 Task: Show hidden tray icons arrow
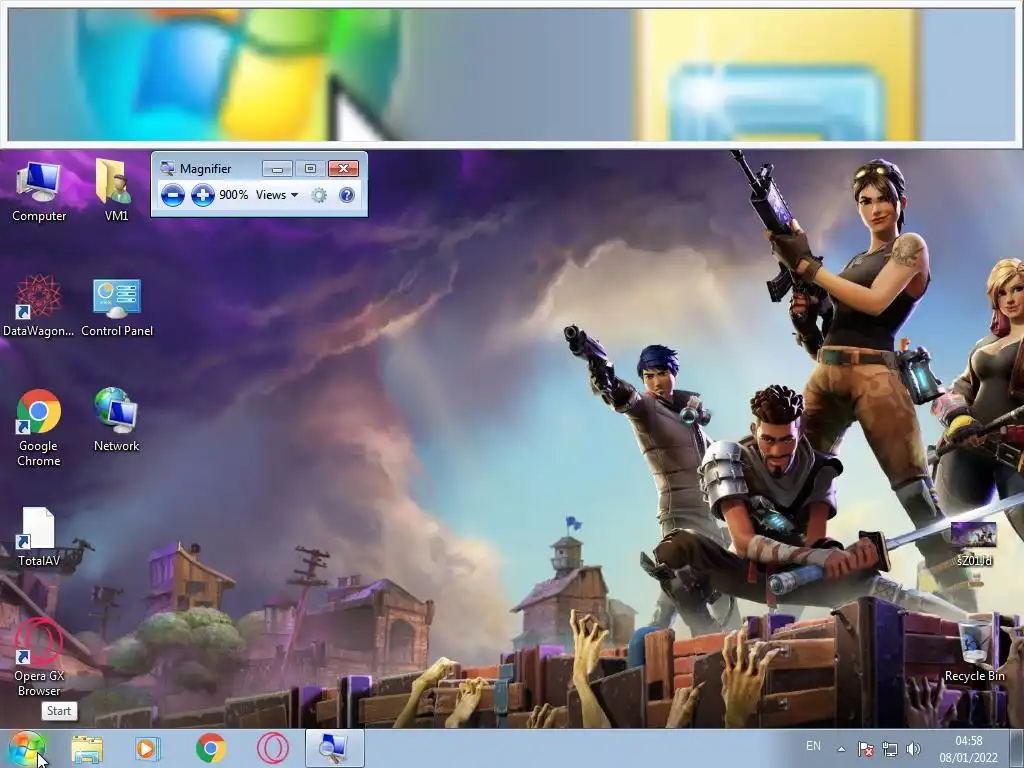pyautogui.click(x=842, y=749)
